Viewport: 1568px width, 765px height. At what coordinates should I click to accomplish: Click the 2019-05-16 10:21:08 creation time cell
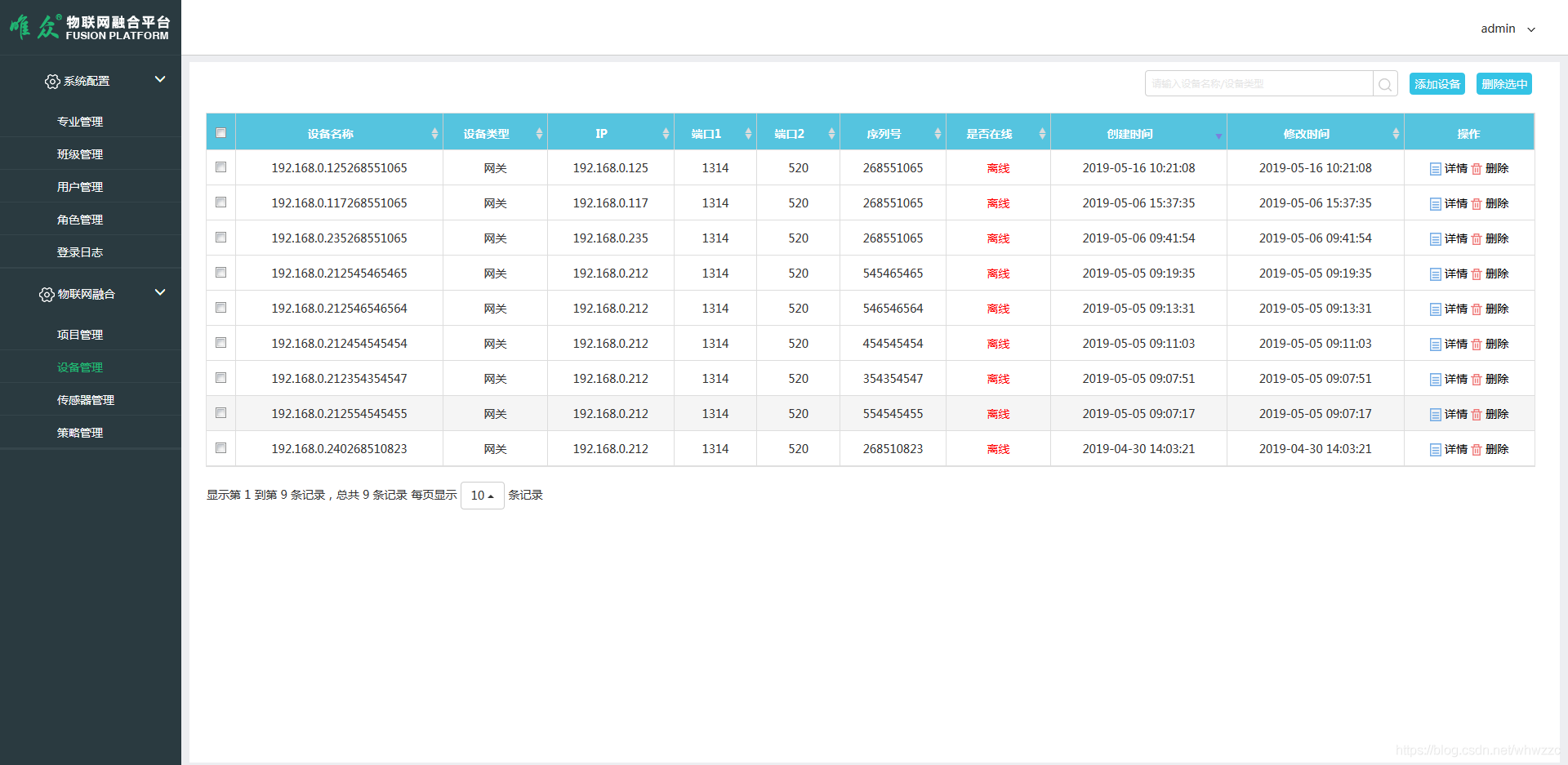click(x=1138, y=168)
